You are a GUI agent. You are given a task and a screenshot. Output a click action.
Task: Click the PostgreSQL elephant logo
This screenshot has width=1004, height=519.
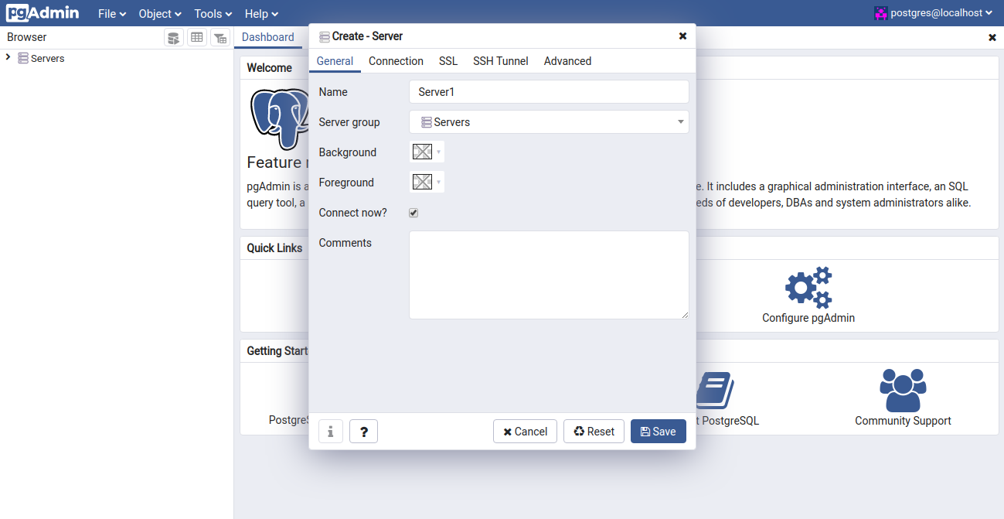click(x=280, y=118)
